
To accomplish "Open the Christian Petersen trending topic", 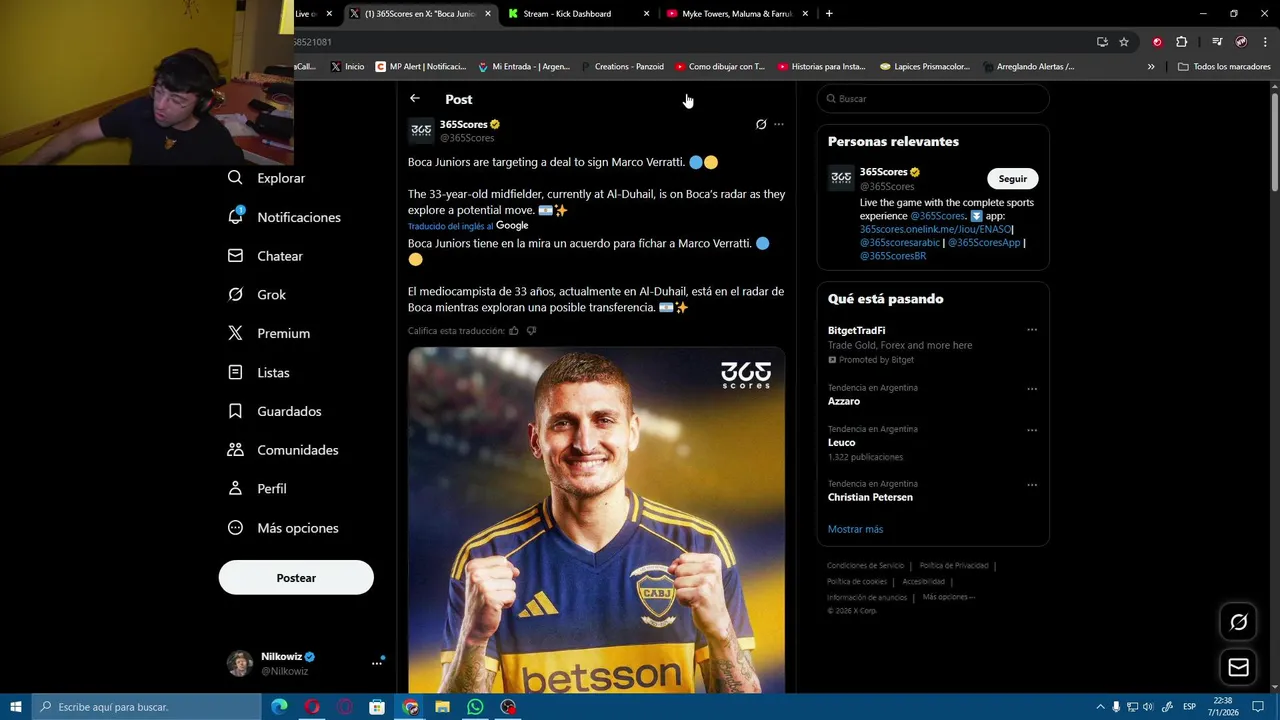I will (x=870, y=497).
